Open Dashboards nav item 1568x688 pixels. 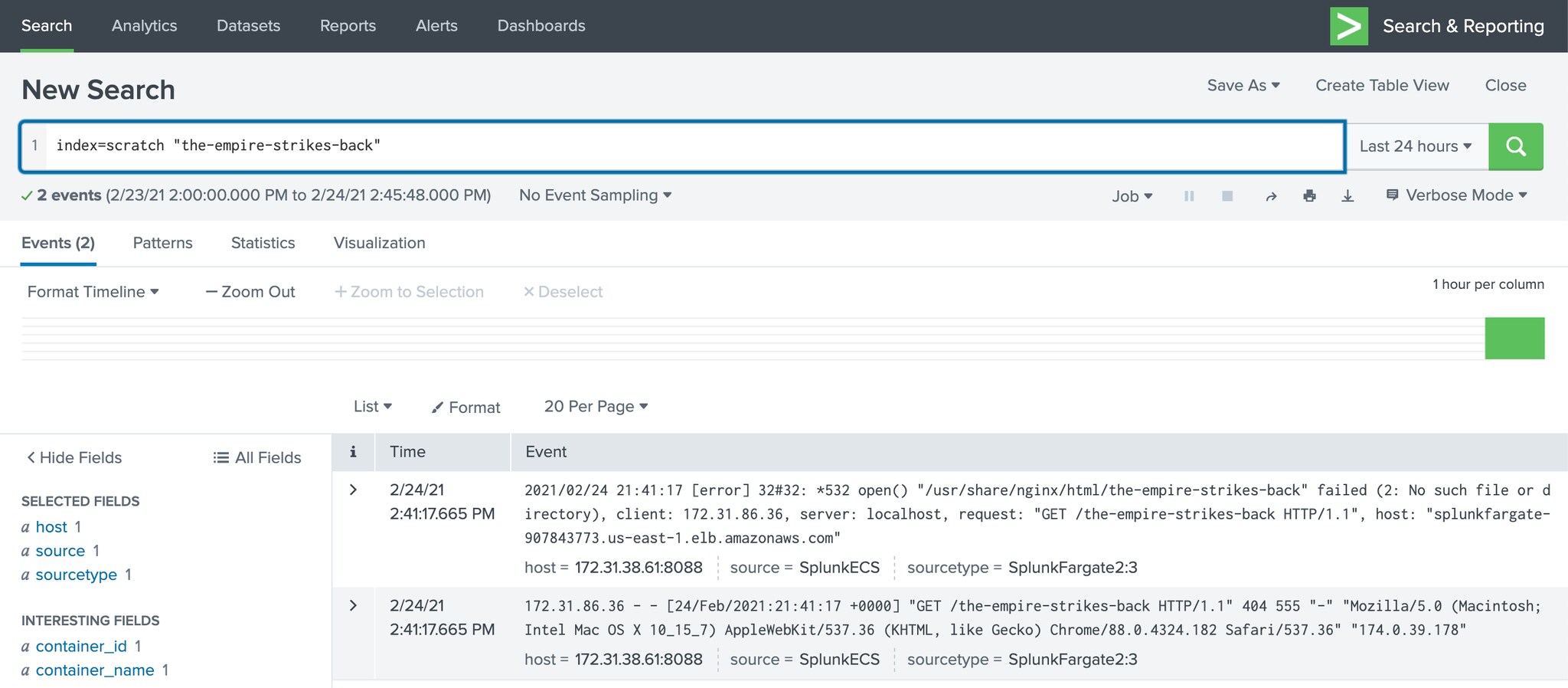[541, 26]
